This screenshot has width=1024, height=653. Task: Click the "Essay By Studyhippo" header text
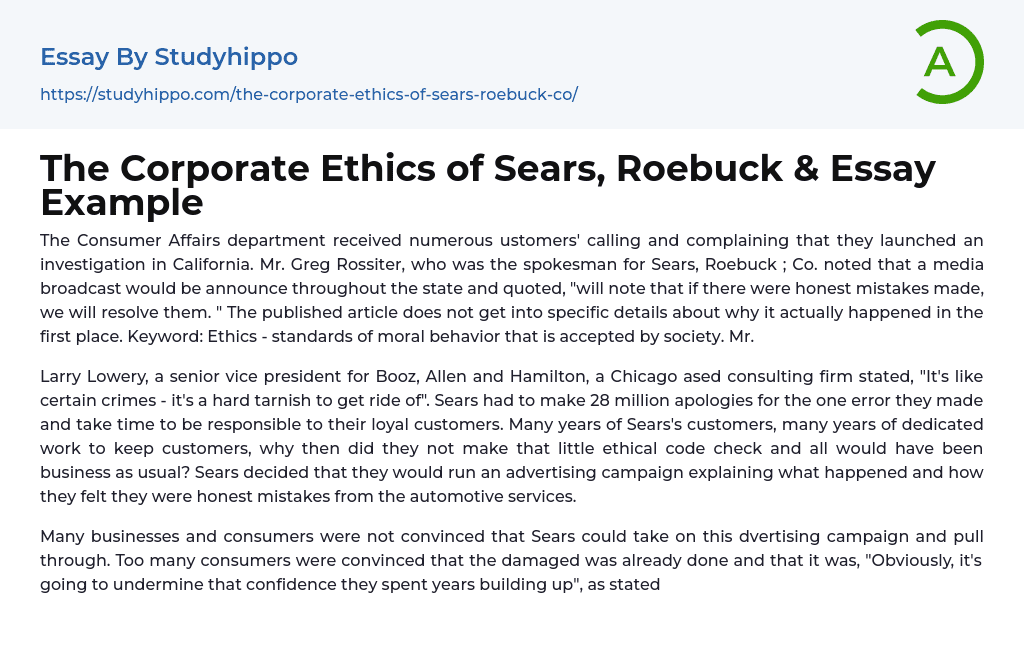[x=169, y=57]
